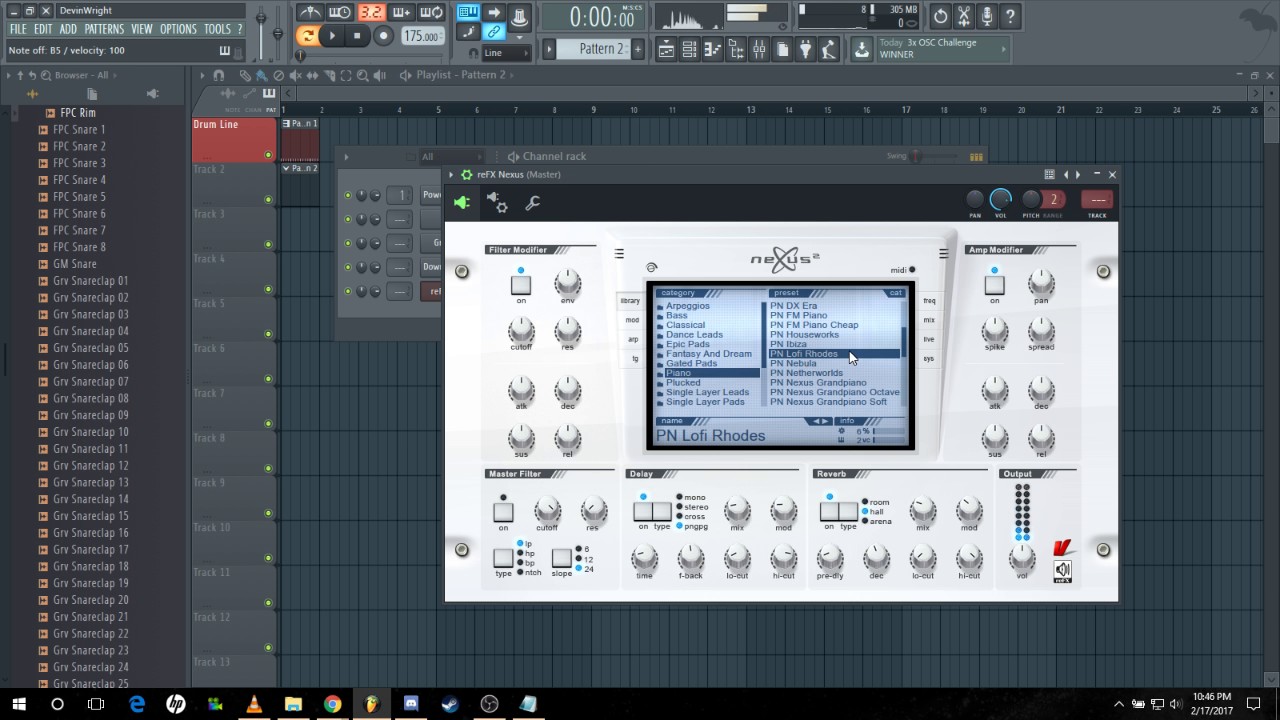
Task: Open the Channel rack menu arrow
Action: pyautogui.click(x=347, y=157)
